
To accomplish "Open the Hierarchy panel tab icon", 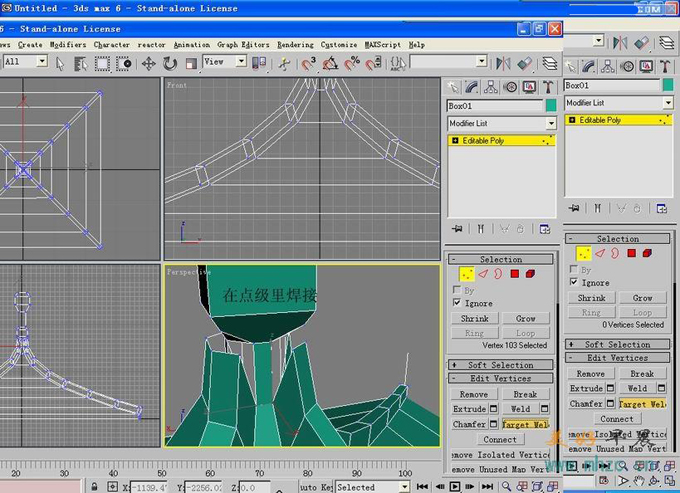I will point(492,87).
